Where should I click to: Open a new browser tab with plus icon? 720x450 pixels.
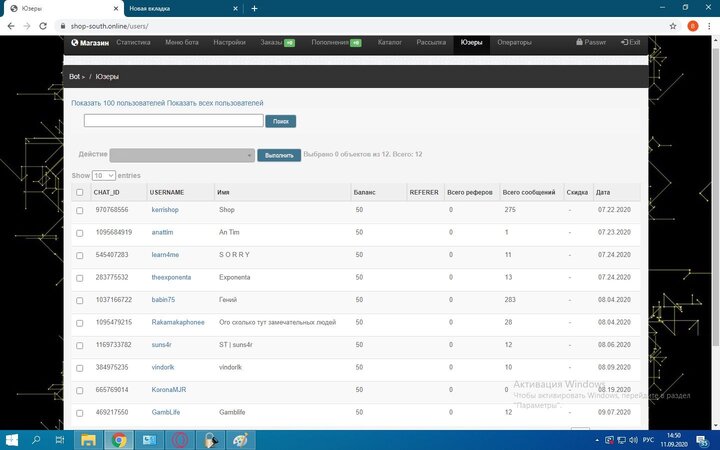(x=254, y=8)
